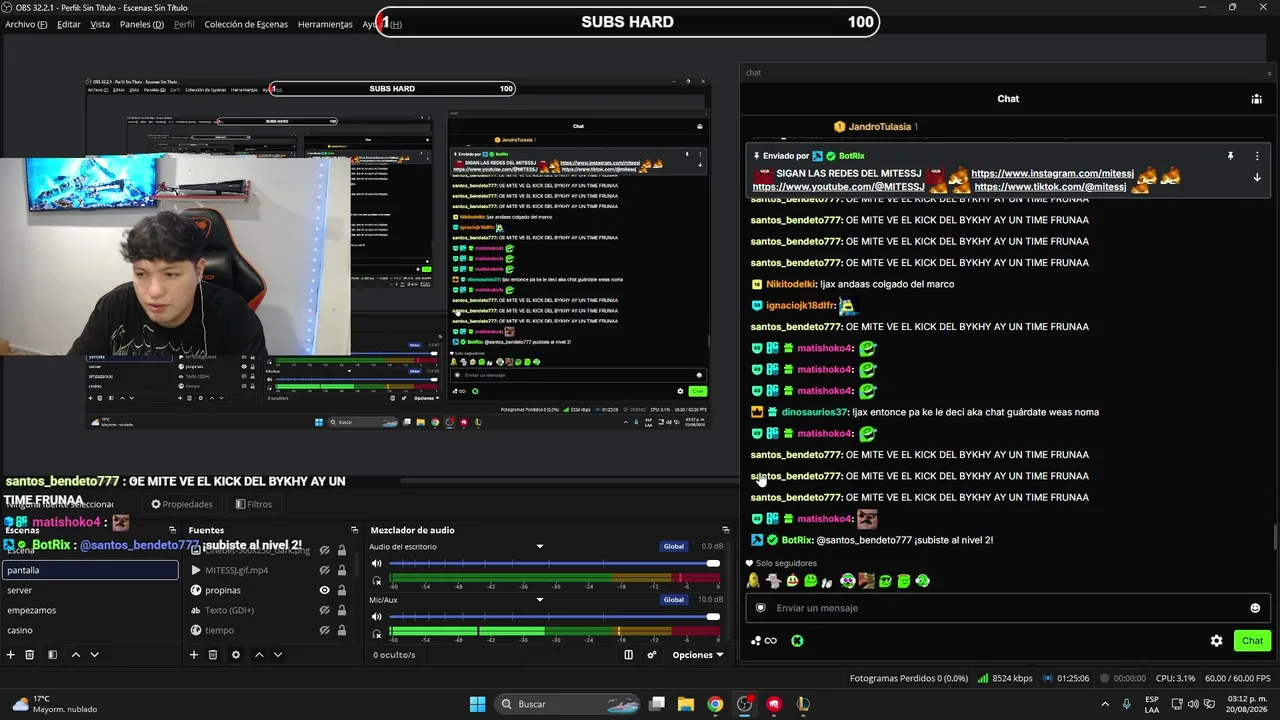Add a new scene with the plus icon
Screen dimensions: 1280x720
pos(11,655)
